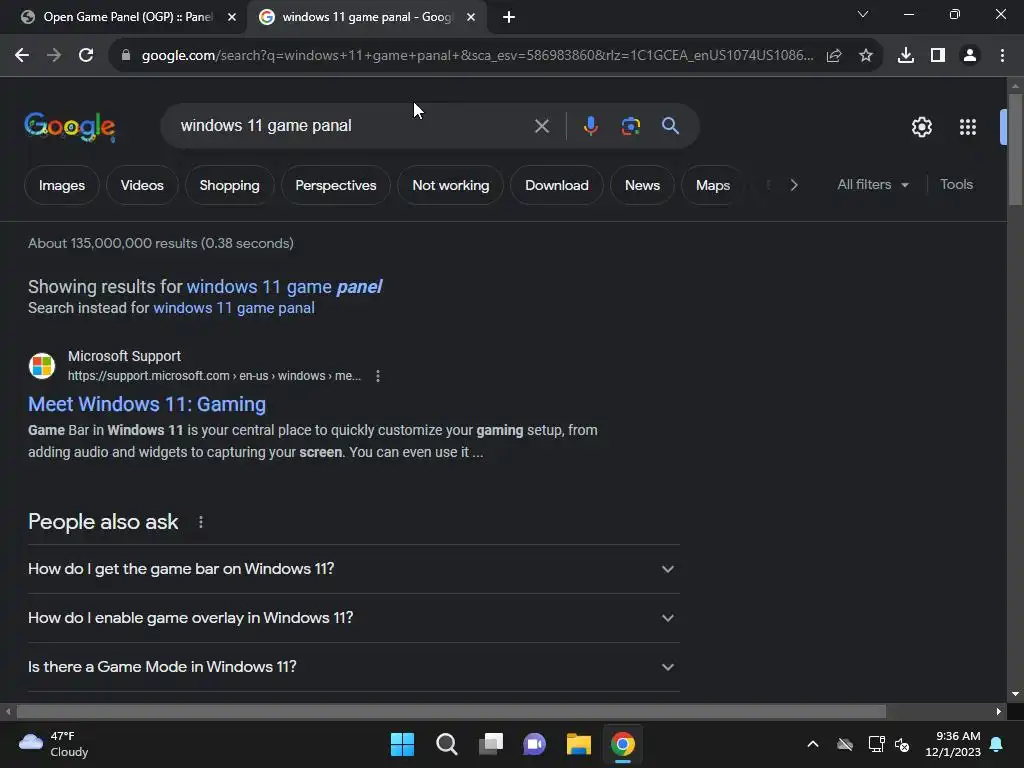Open a new tab
This screenshot has height=768, width=1024.
click(x=509, y=17)
